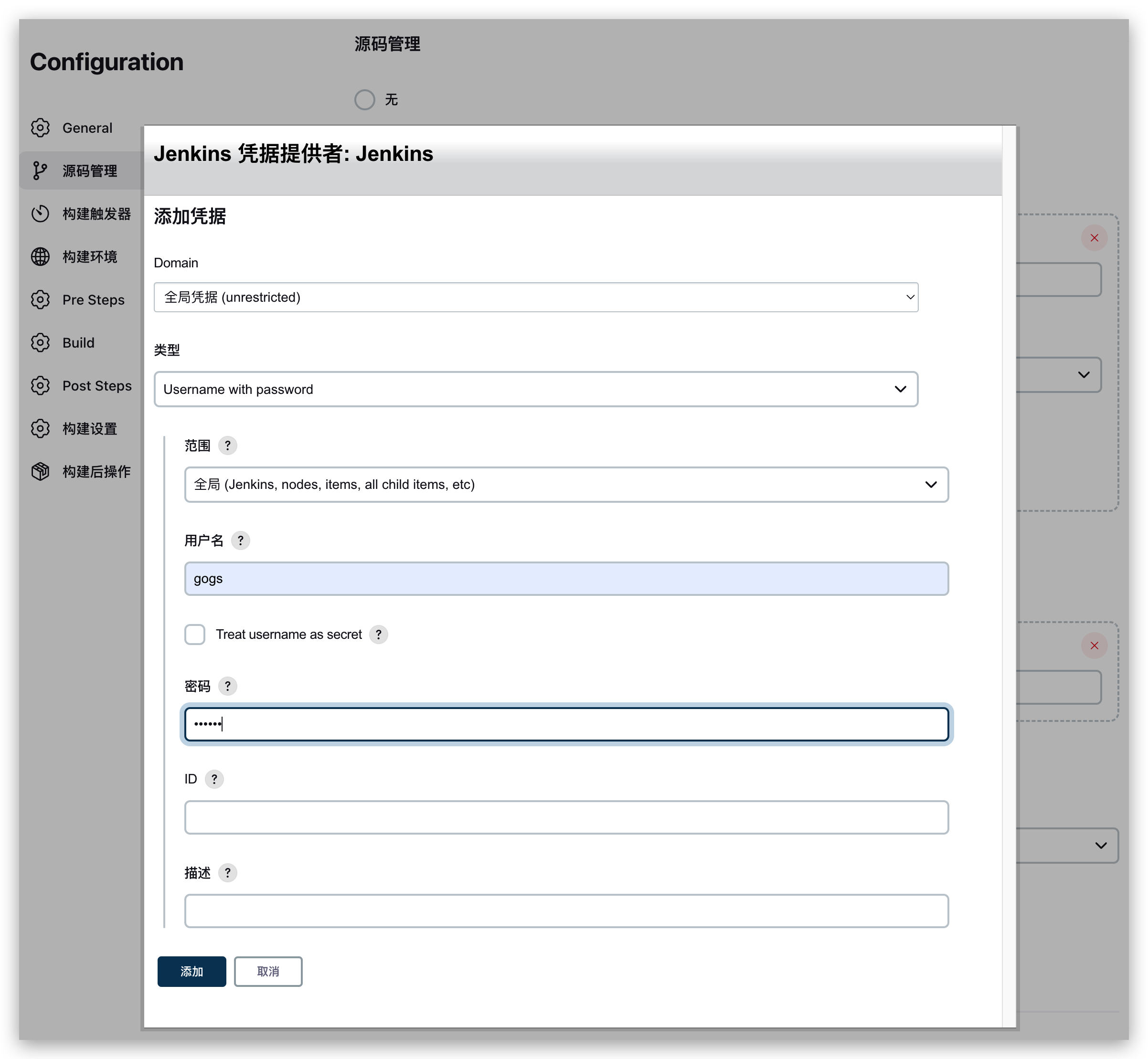Go to 构建后操作 section in sidebar
The image size is (1148, 1059).
tap(97, 472)
